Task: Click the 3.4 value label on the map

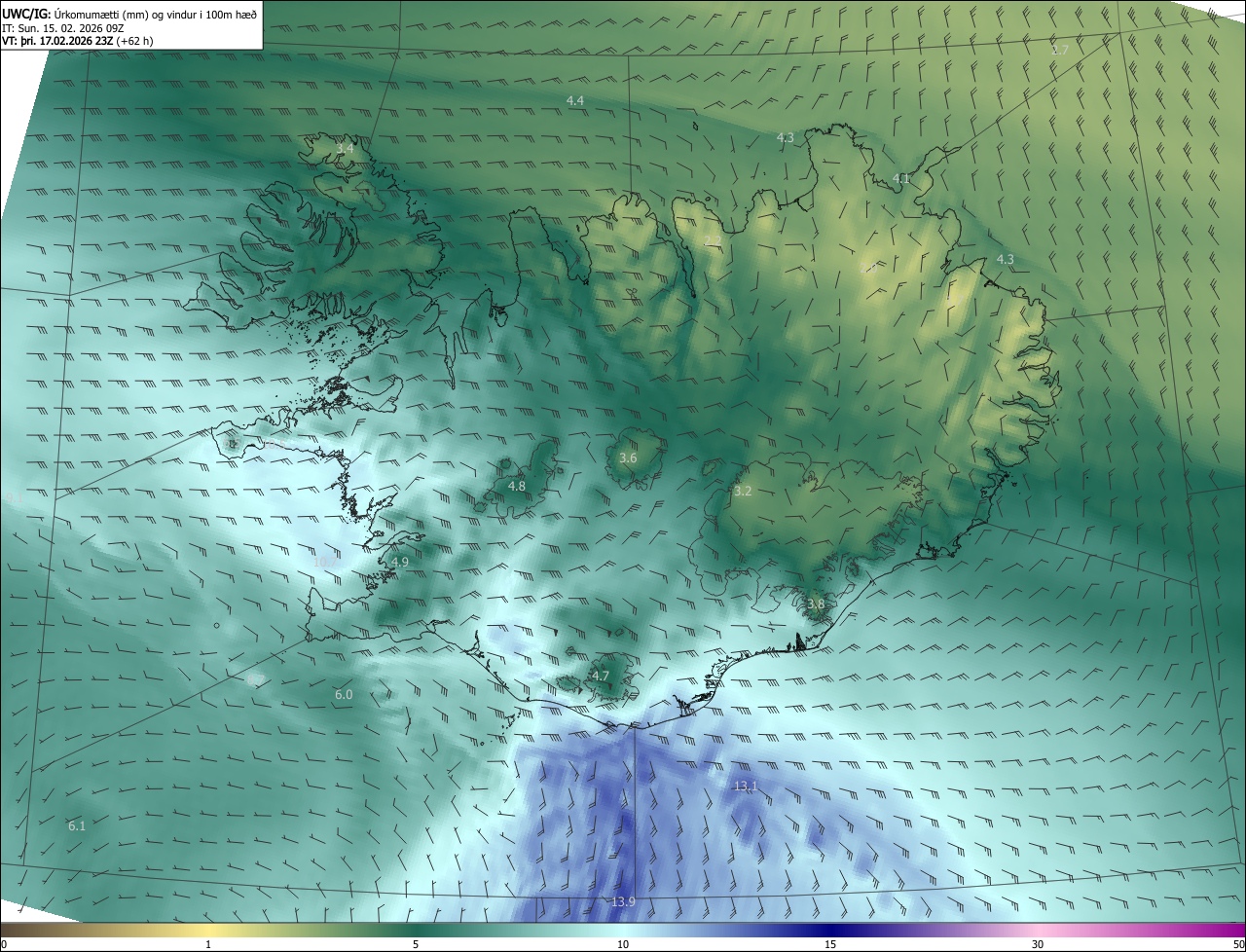Action: pos(345,149)
